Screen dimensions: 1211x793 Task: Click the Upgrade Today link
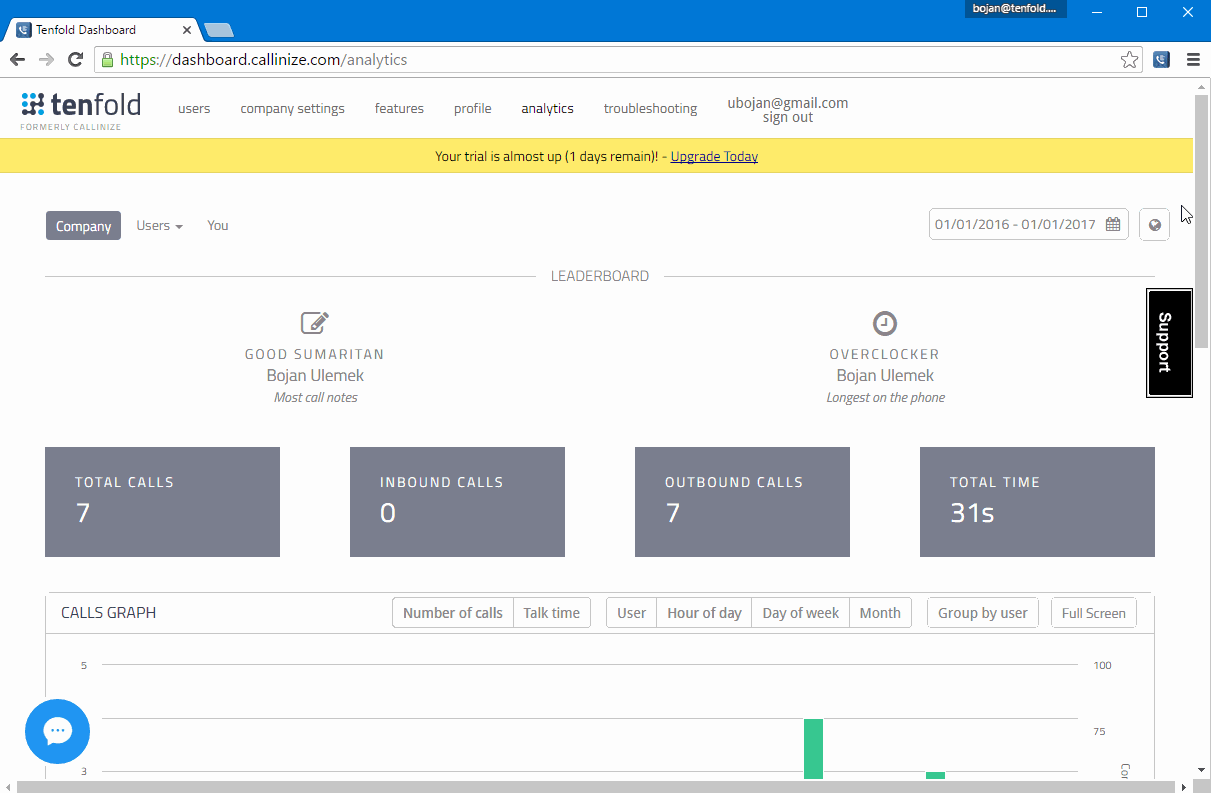(x=714, y=156)
